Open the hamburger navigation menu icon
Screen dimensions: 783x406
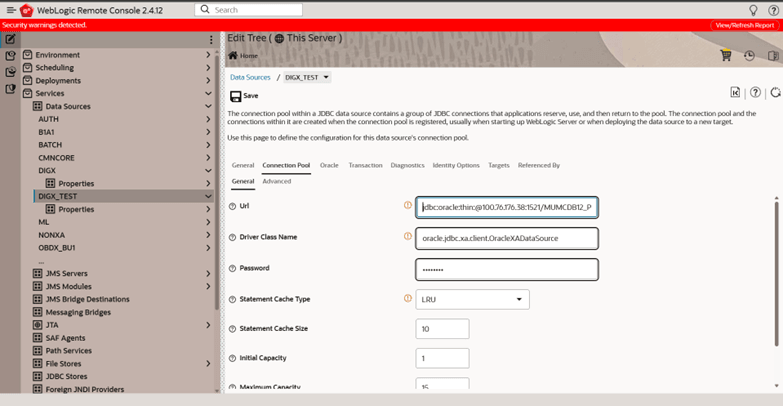tap(10, 10)
